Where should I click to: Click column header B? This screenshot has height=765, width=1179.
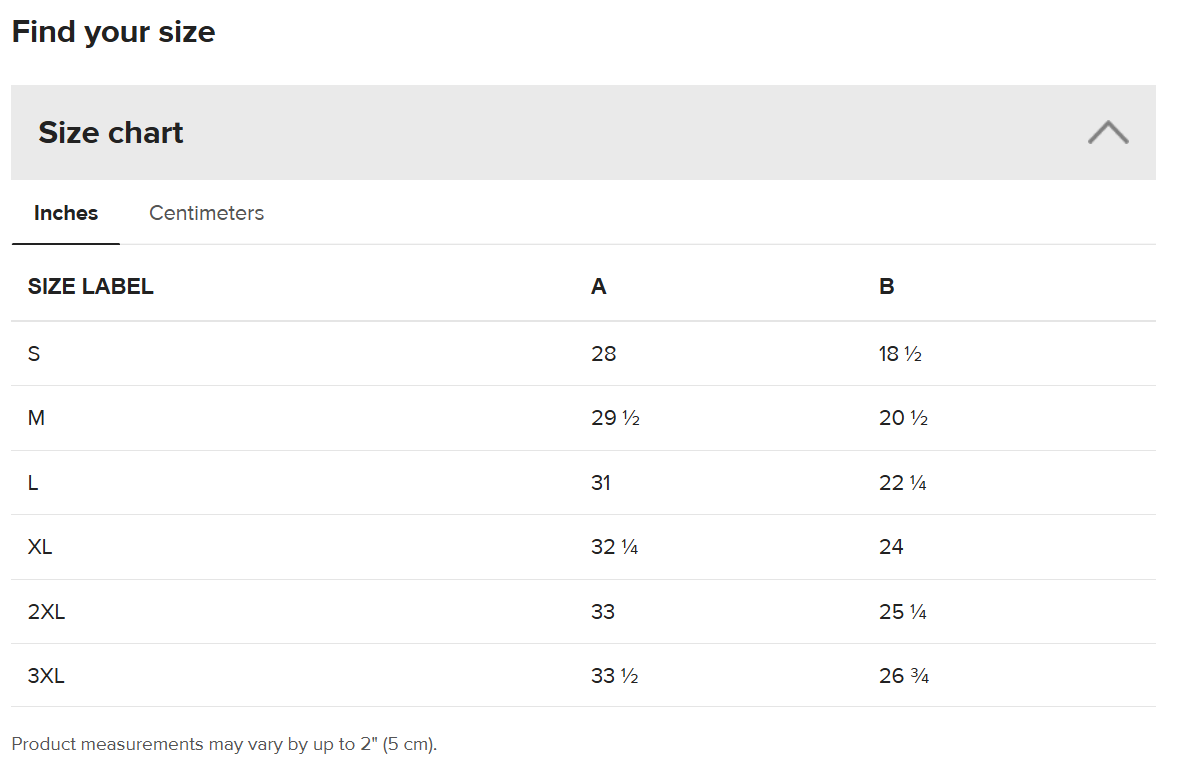pos(887,287)
